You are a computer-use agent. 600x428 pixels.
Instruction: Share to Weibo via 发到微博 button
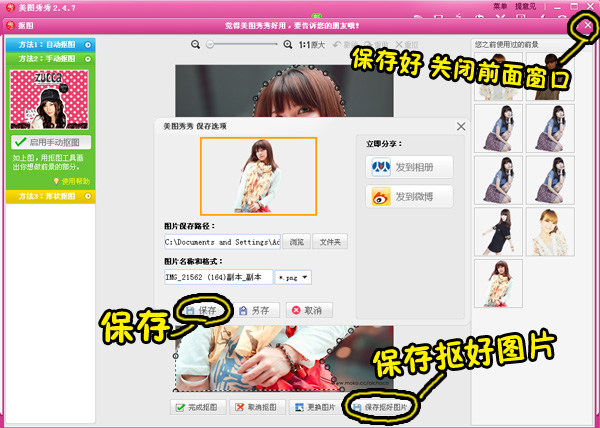point(410,197)
